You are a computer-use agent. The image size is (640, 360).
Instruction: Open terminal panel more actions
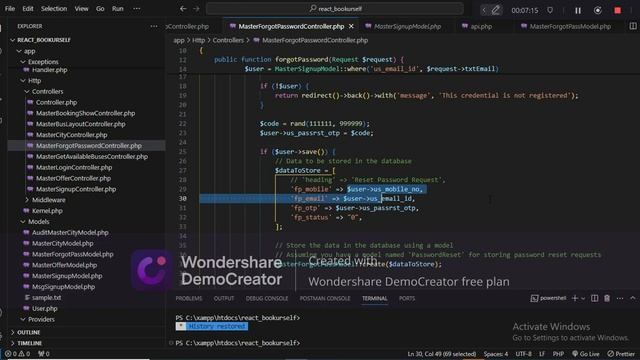click(620, 298)
